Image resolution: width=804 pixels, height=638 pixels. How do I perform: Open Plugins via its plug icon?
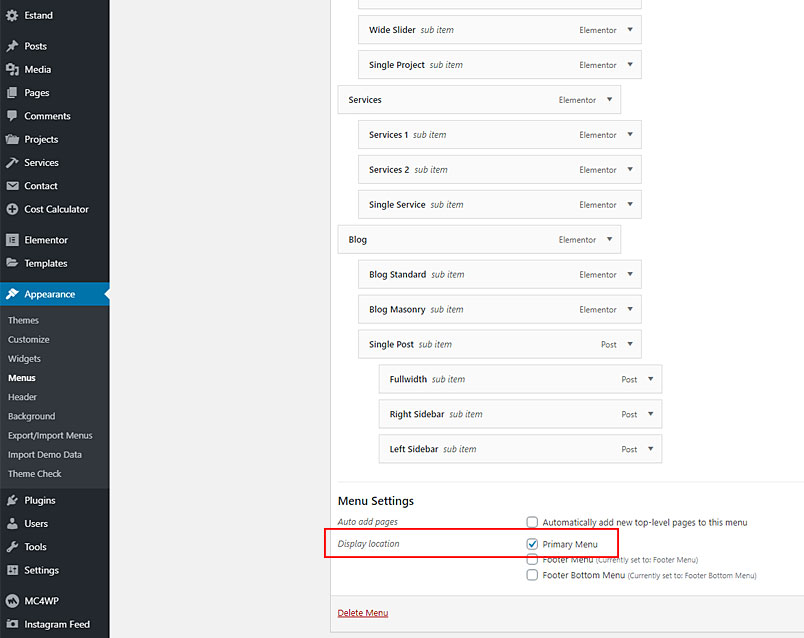pos(12,501)
